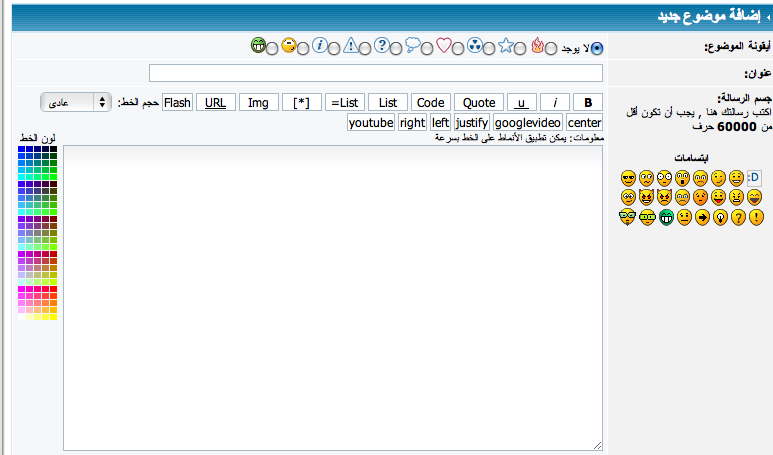Insert the yellow exclamation mark smiley
This screenshot has width=773, height=455.
pos(755,217)
